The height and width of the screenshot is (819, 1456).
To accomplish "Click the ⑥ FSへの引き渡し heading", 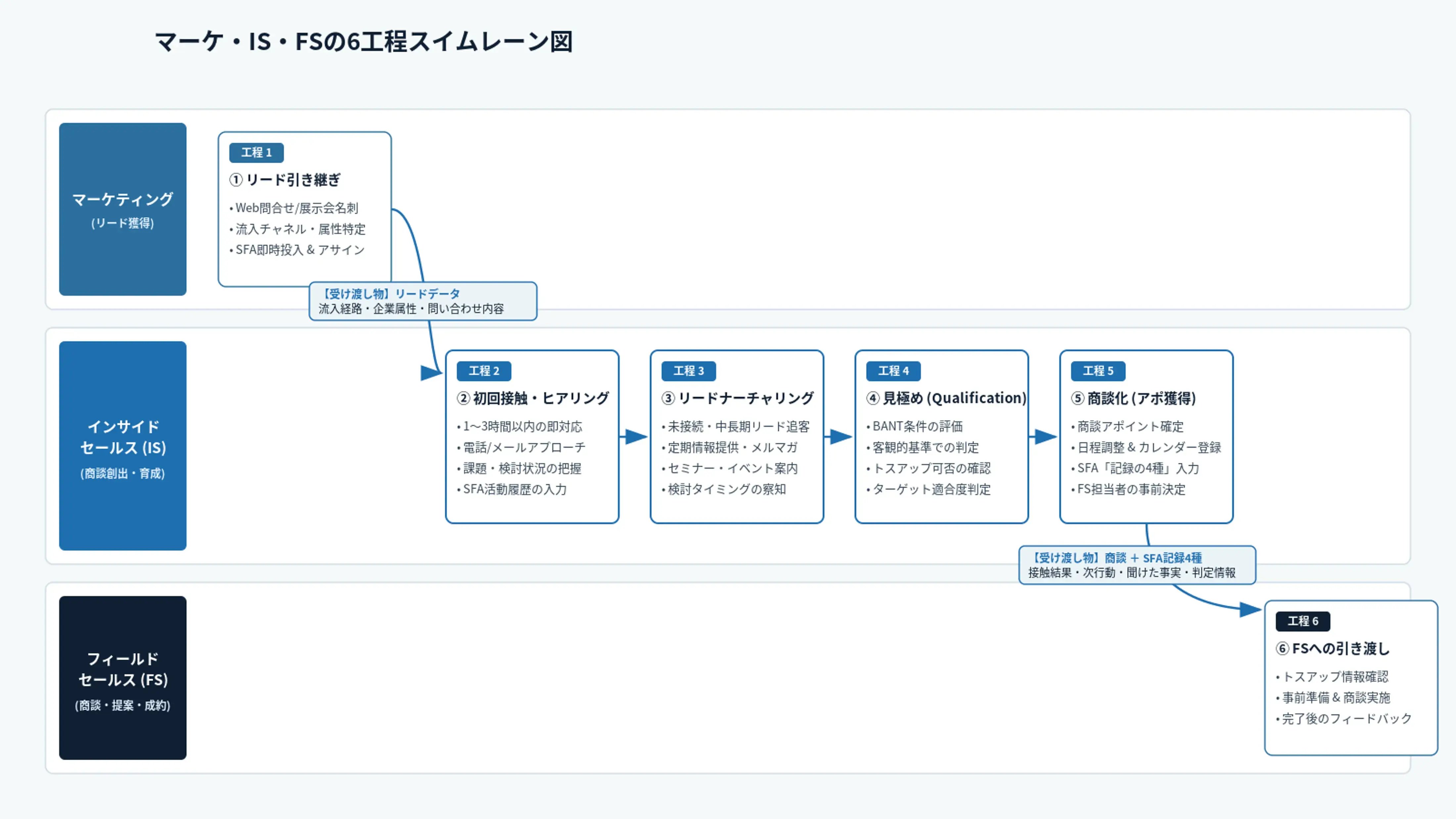I will point(1332,648).
